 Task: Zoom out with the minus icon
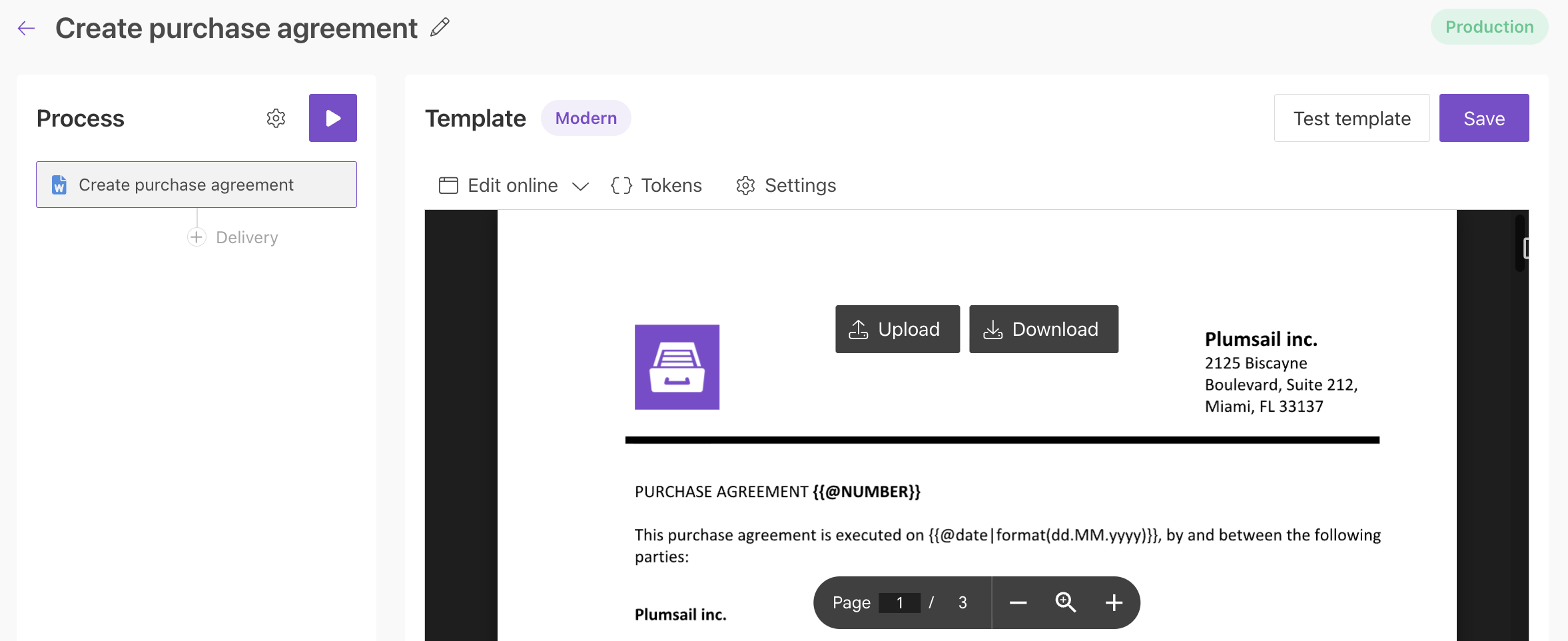click(x=1018, y=603)
